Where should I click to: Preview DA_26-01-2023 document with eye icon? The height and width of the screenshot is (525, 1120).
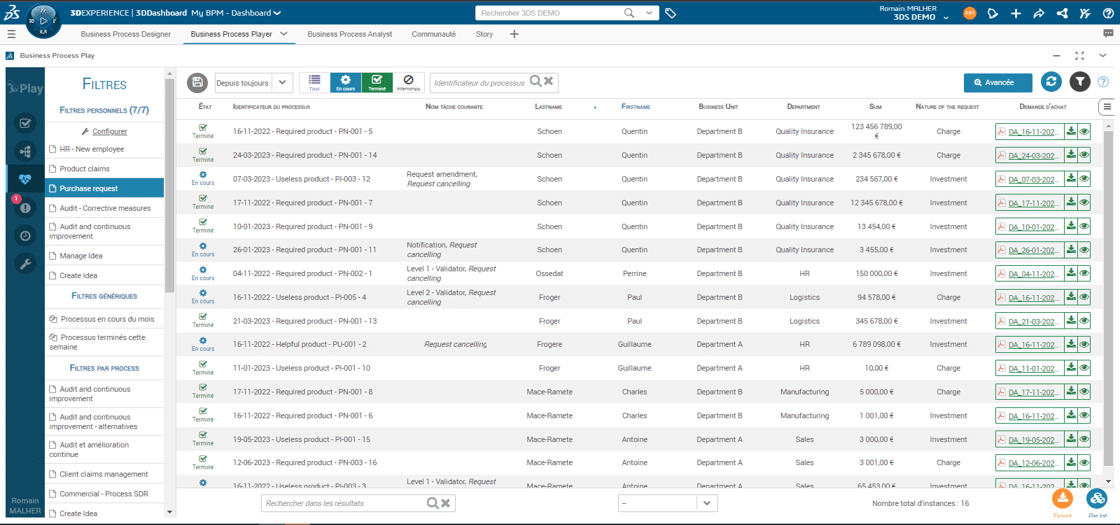(1084, 250)
